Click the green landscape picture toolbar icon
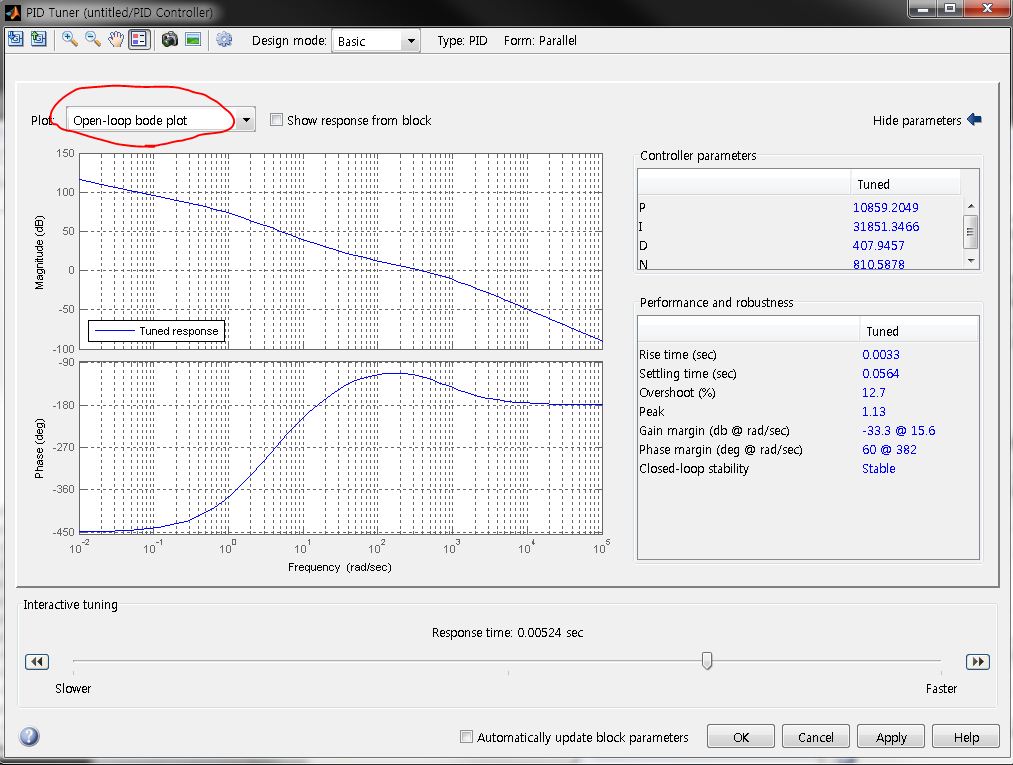1013x765 pixels. 193,39
